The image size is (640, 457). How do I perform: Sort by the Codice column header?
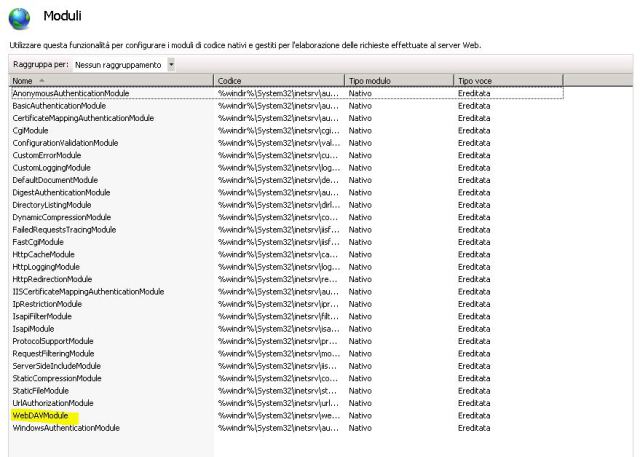[279, 81]
